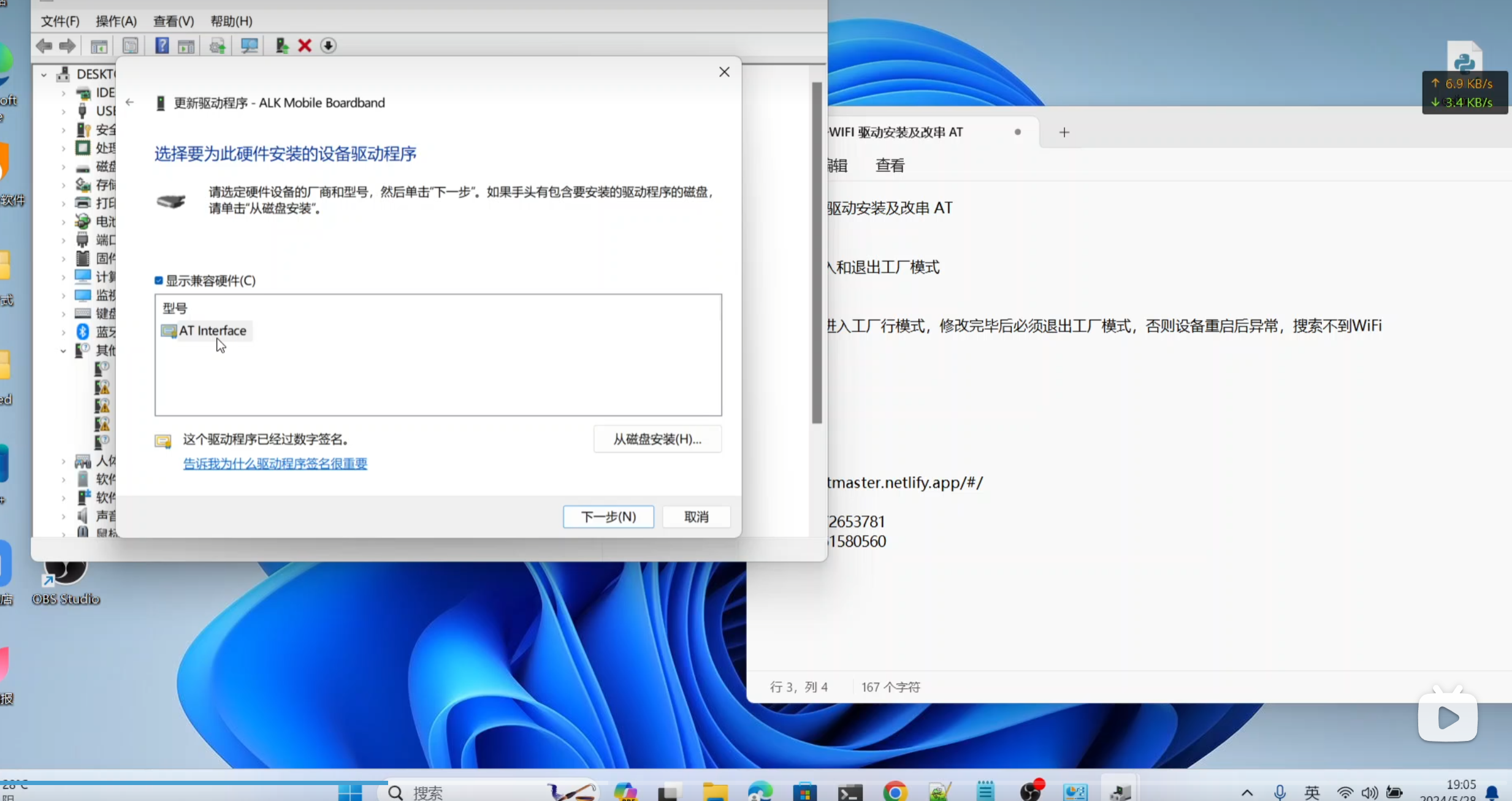Collapse the 其他 devices tree node
Viewport: 1512px width, 801px height.
click(63, 351)
